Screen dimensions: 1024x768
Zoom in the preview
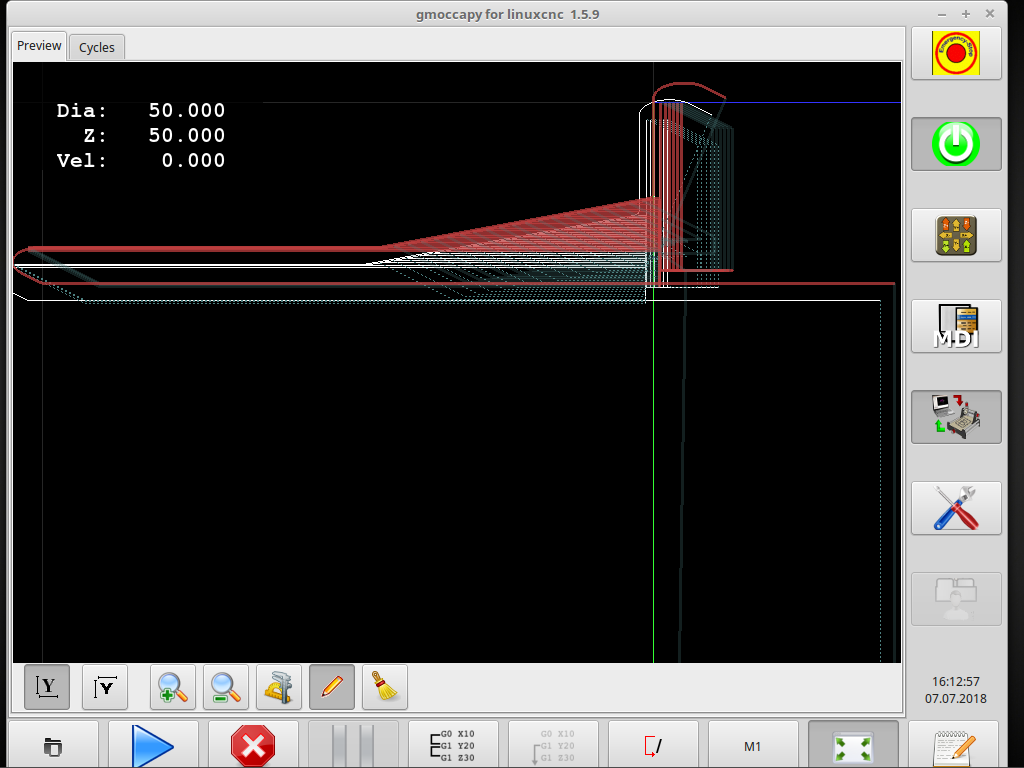[173, 687]
